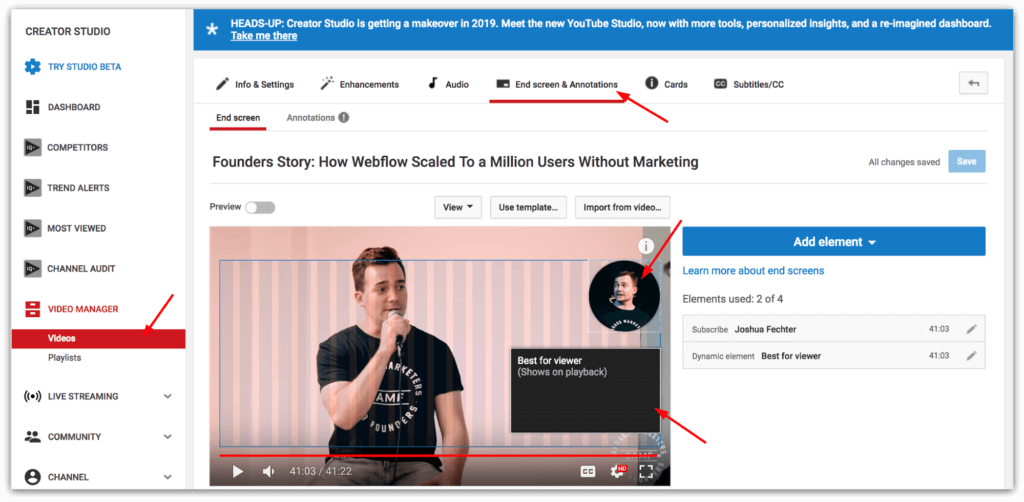
Task: Open Playlists under Video Manager
Action: [x=64, y=358]
